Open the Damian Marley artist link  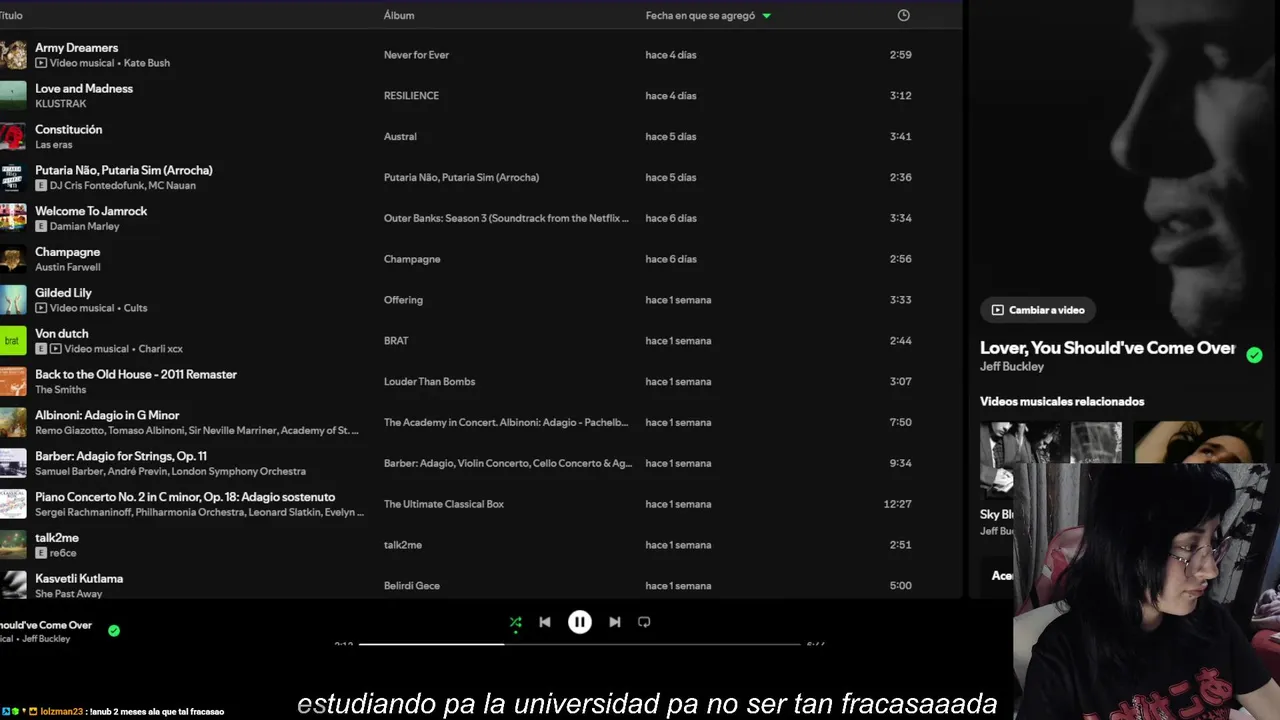[84, 226]
